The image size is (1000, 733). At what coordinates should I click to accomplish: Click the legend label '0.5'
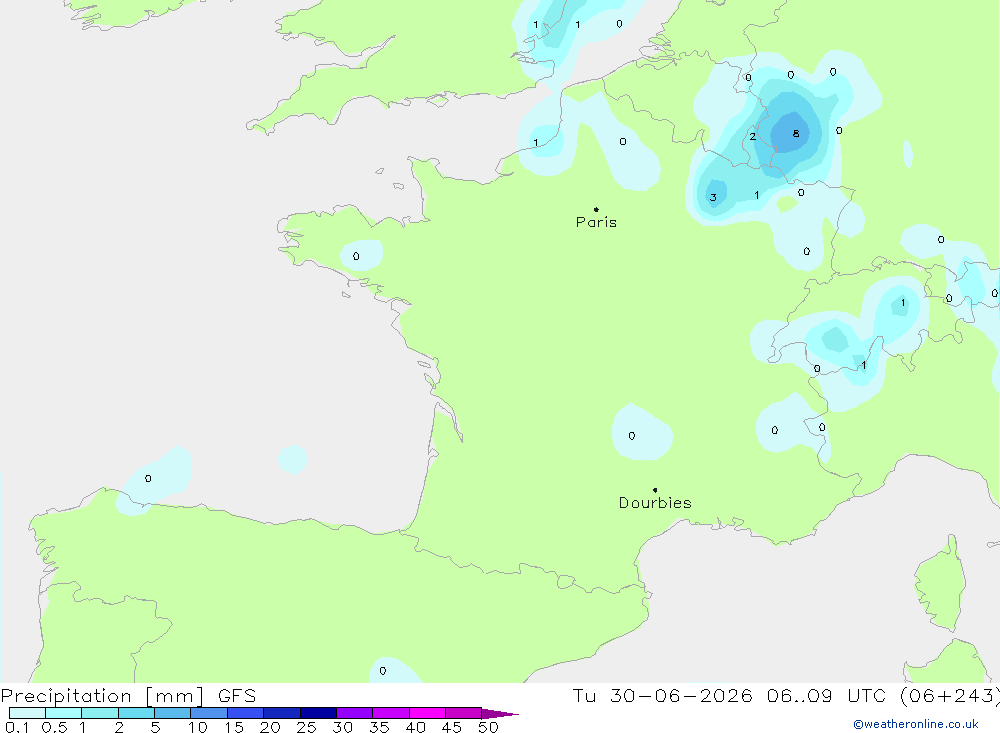click(x=54, y=727)
